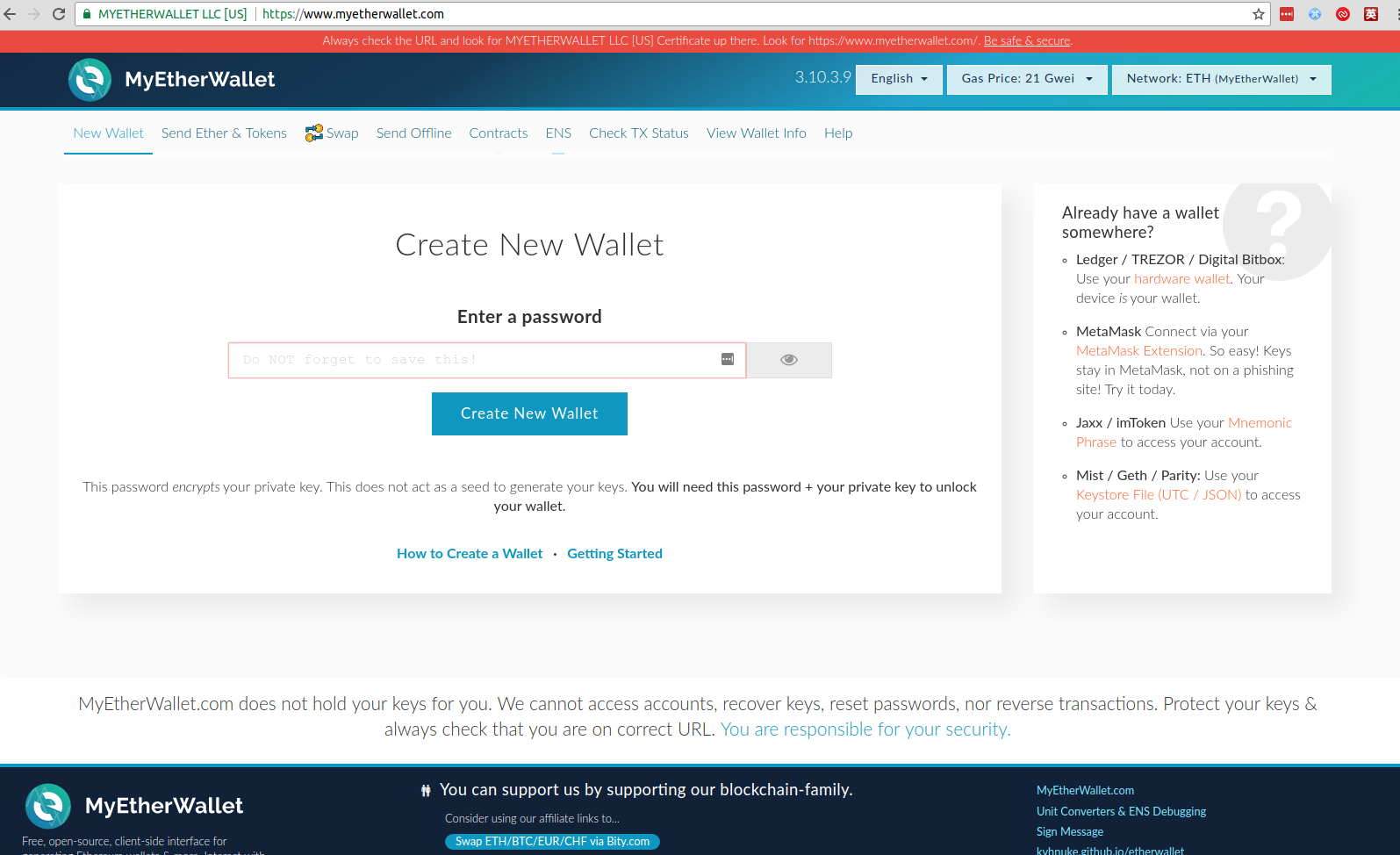Screen dimensions: 1400x855
Task: Open the Check TX Status tab
Action: click(639, 133)
